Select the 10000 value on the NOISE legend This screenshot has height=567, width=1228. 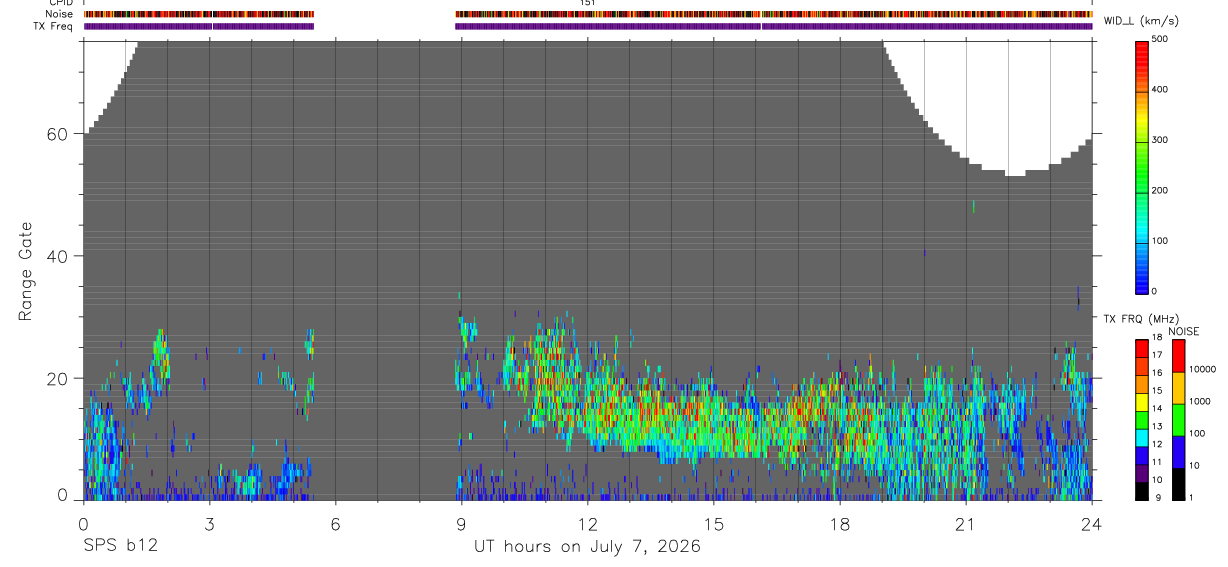[x=1202, y=369]
